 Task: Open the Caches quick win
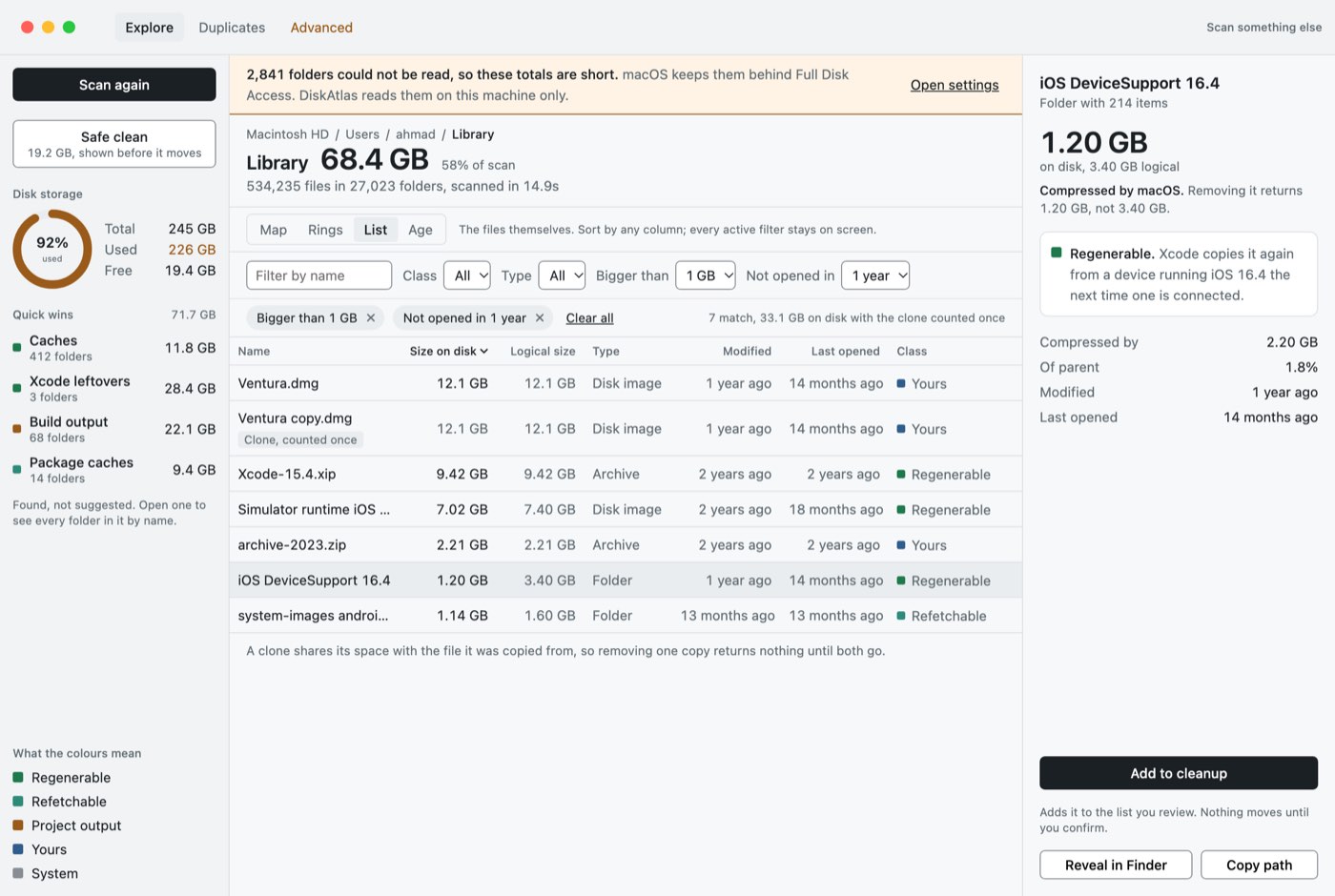click(x=114, y=348)
